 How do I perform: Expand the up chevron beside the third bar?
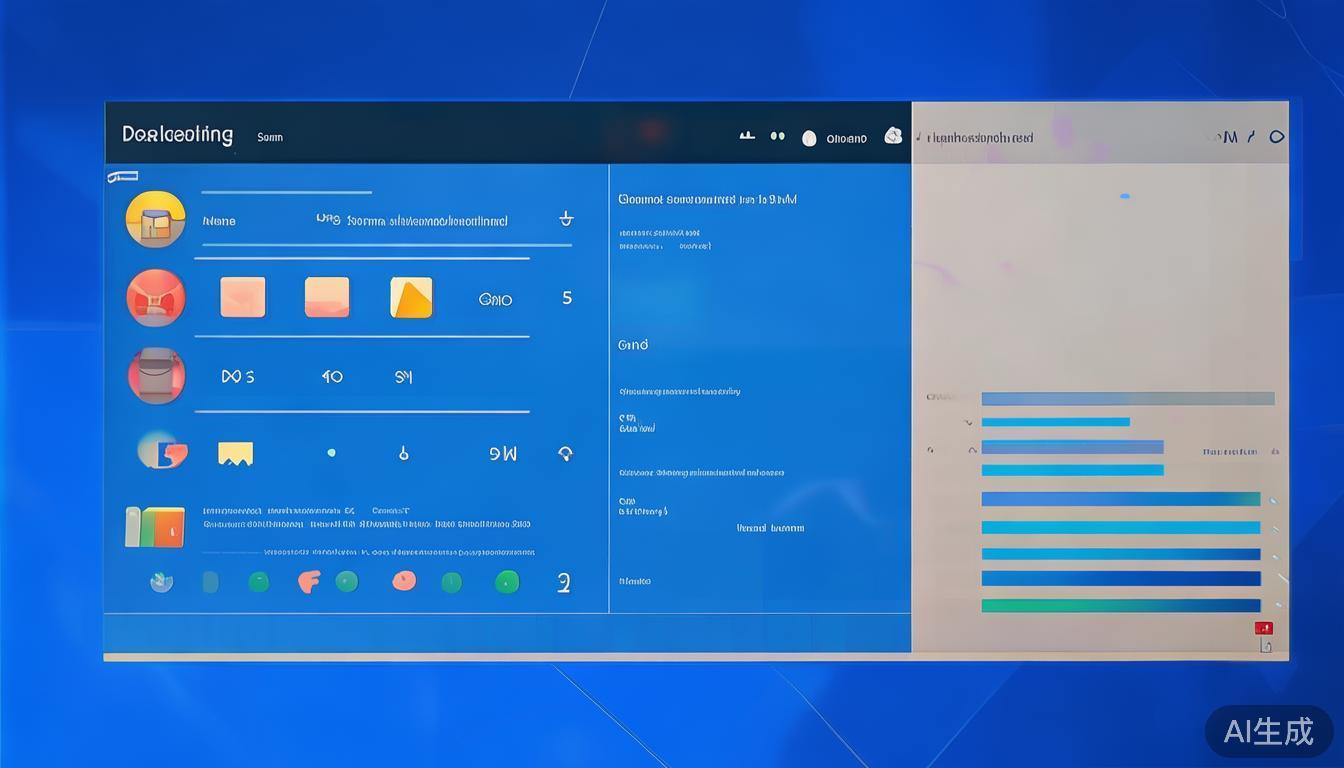pos(972,450)
